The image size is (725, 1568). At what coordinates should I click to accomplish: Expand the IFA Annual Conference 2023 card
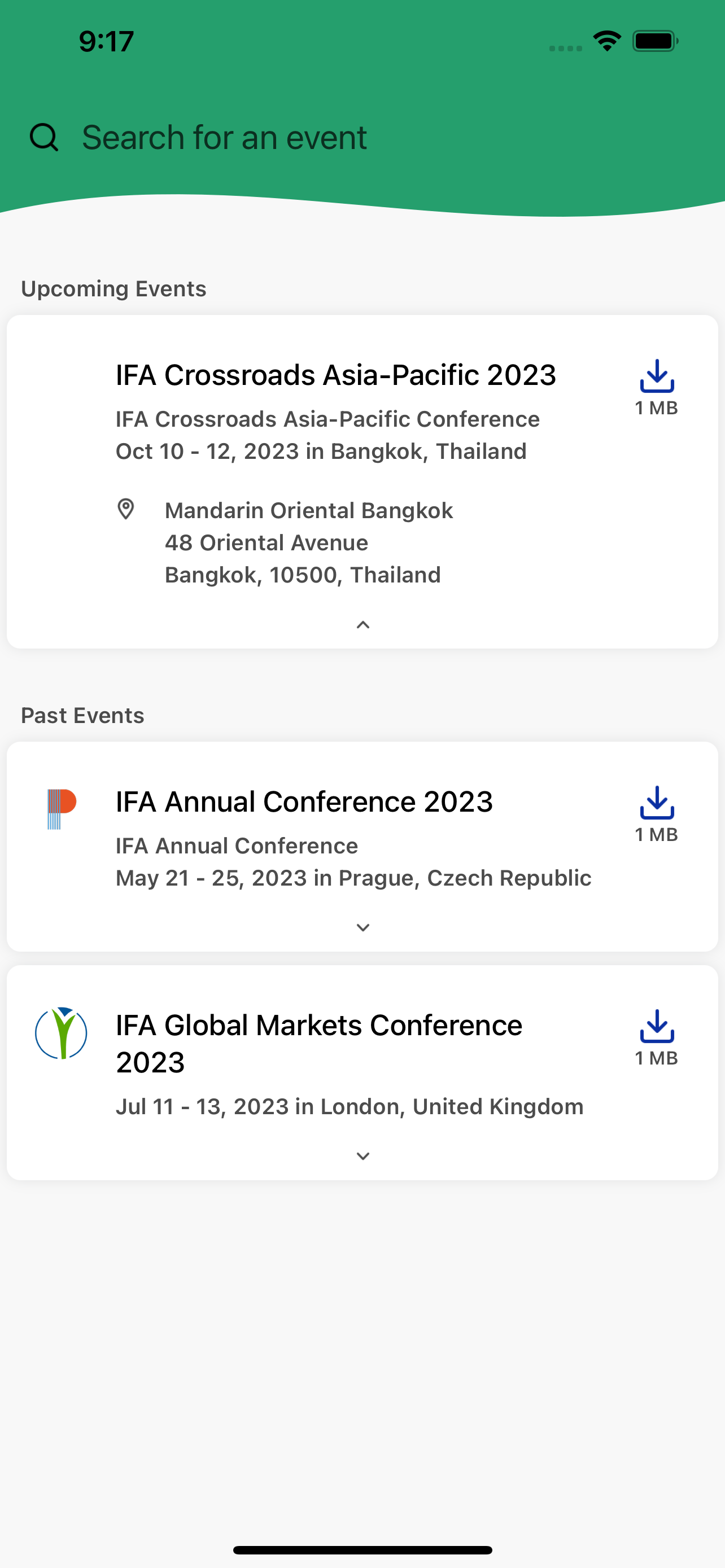point(363,928)
